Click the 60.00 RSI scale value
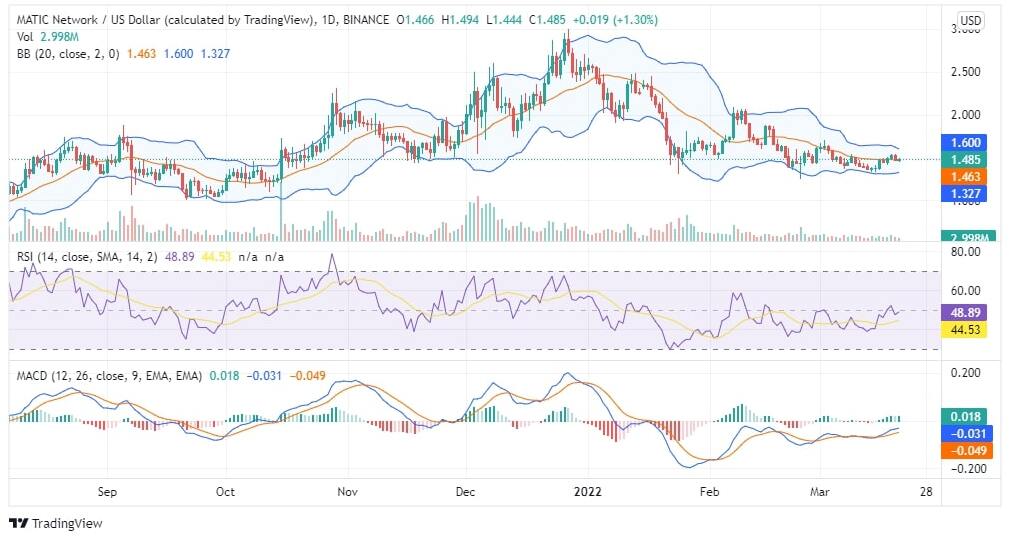 point(965,291)
